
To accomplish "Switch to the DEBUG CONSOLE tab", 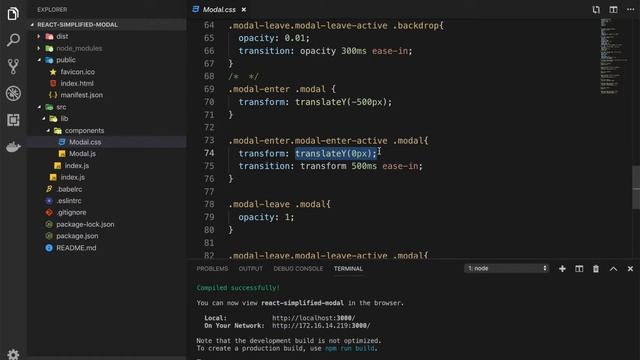I will point(298,269).
